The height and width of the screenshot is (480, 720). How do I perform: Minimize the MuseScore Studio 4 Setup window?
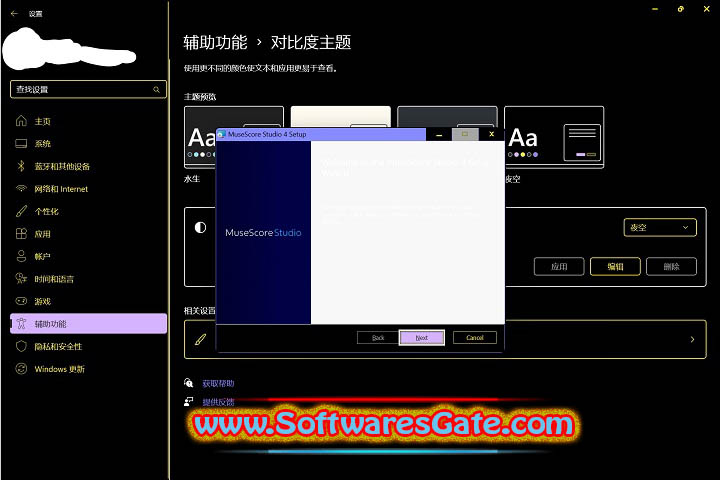439,134
